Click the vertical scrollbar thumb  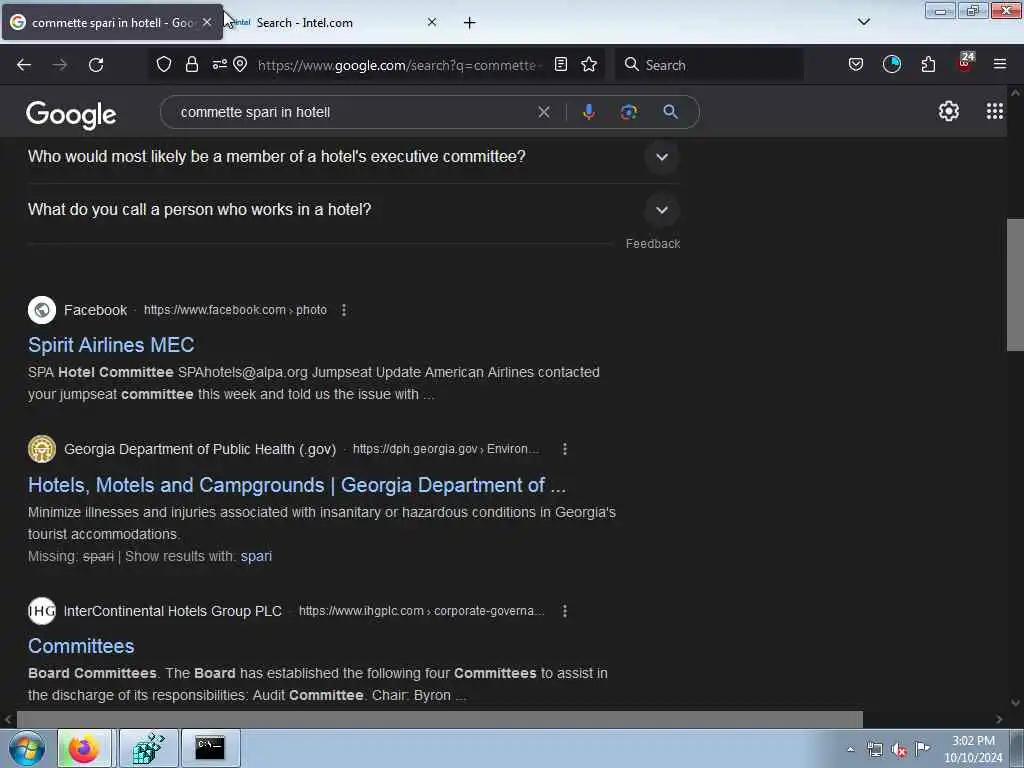(1015, 285)
